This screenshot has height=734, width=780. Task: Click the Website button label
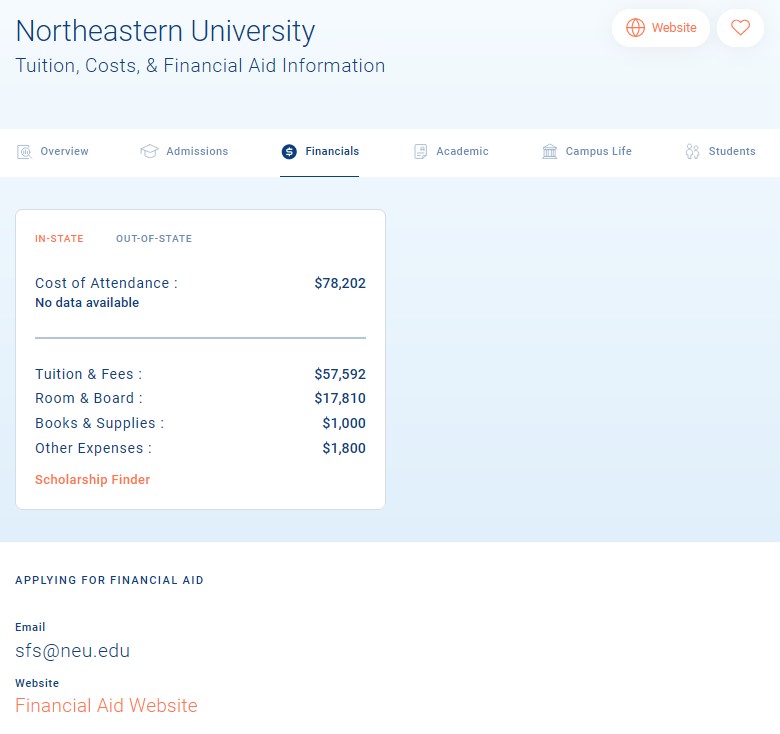click(674, 28)
